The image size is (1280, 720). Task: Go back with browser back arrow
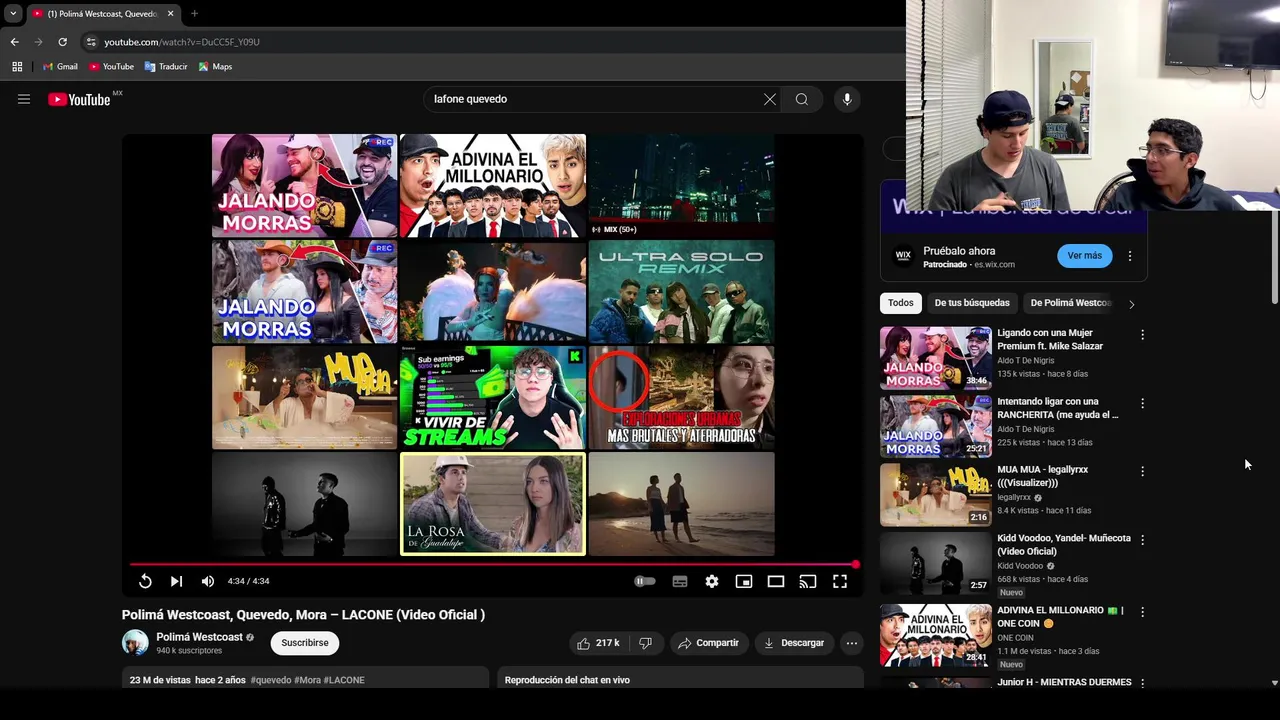tap(14, 42)
